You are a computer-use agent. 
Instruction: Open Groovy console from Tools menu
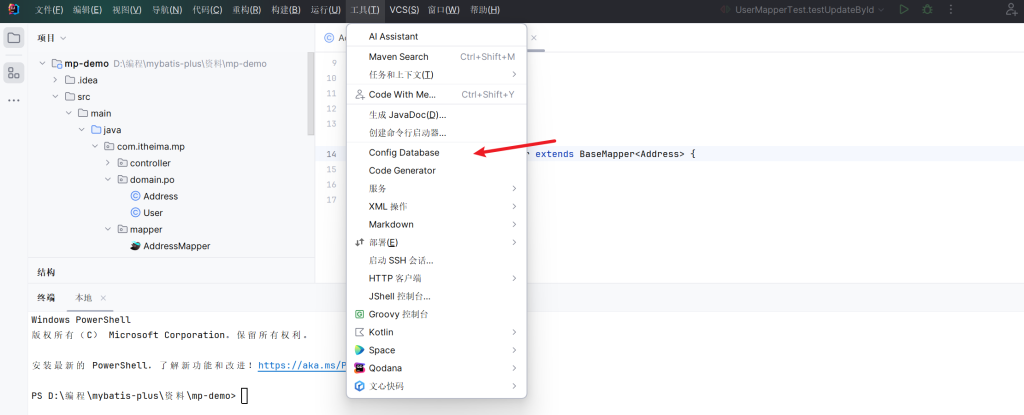(x=398, y=314)
